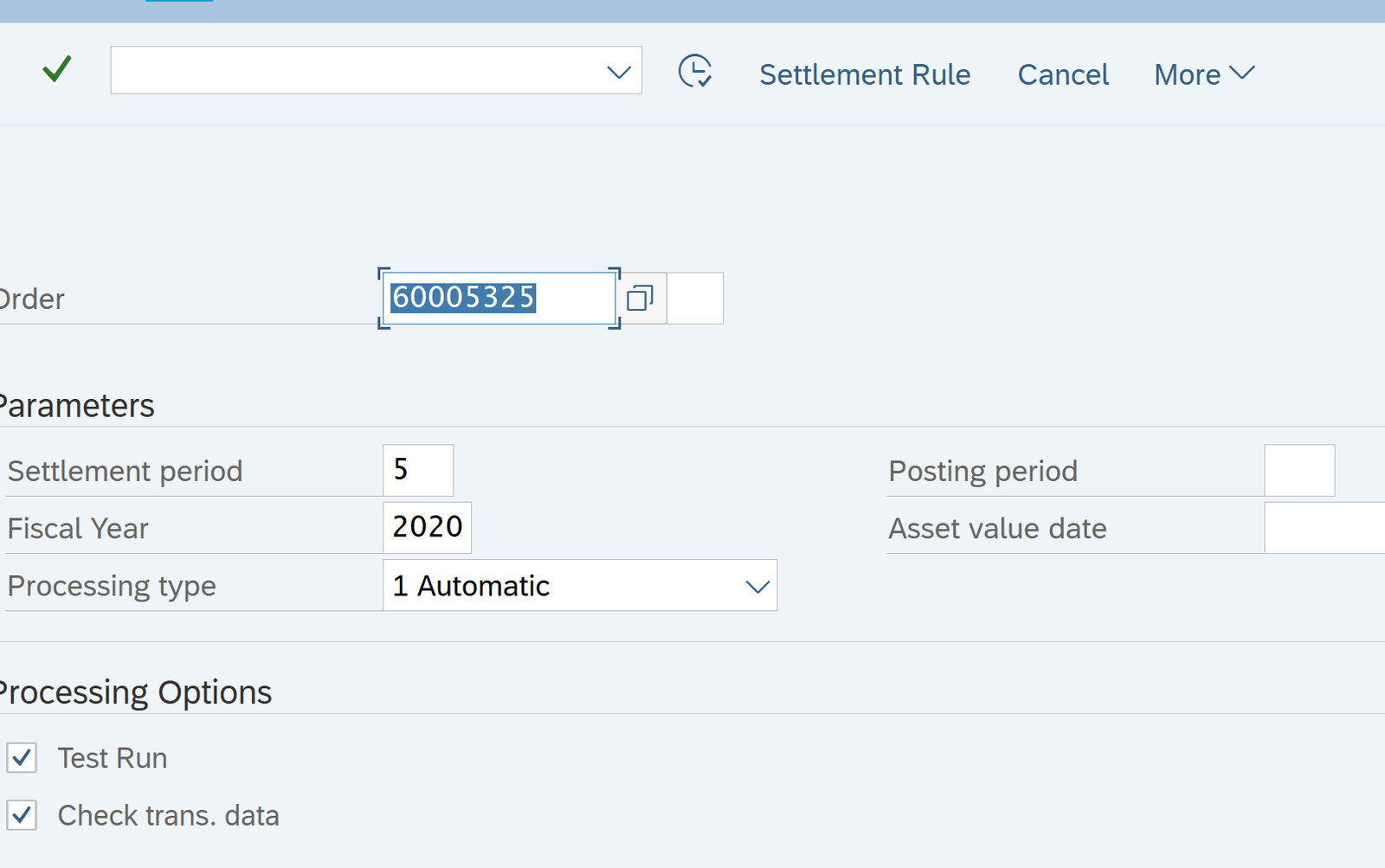
Task: Click the Order number input field
Action: [x=498, y=299]
